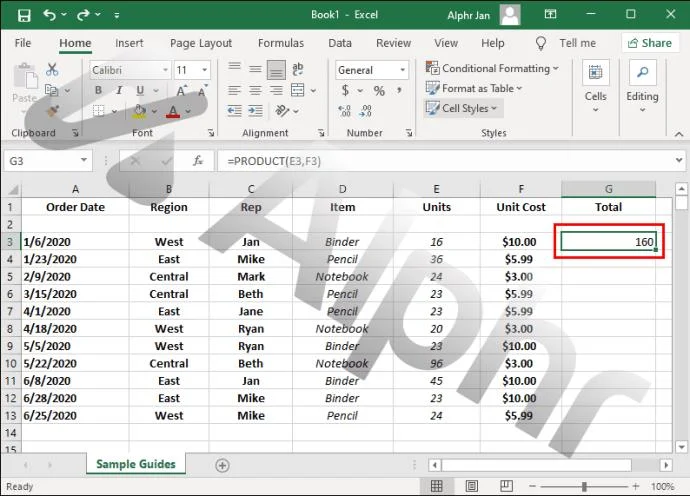Click the Align Right icon
This screenshot has width=690, height=496.
pyautogui.click(x=276, y=91)
